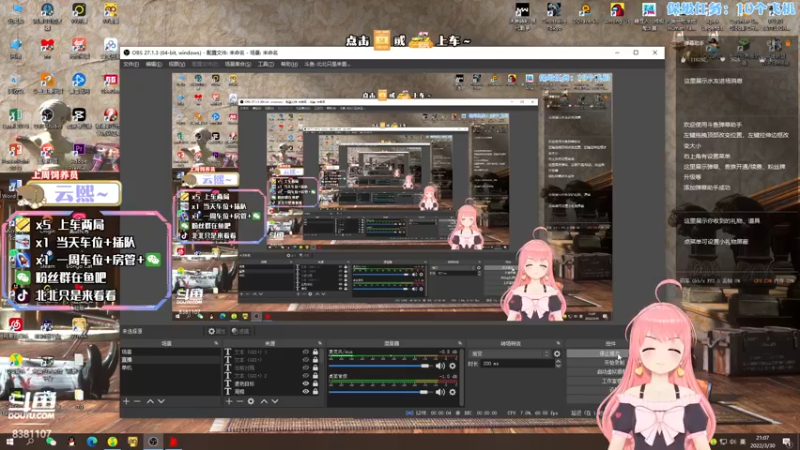Open the 桌面音频 channel settings gear in mixer

point(452,392)
